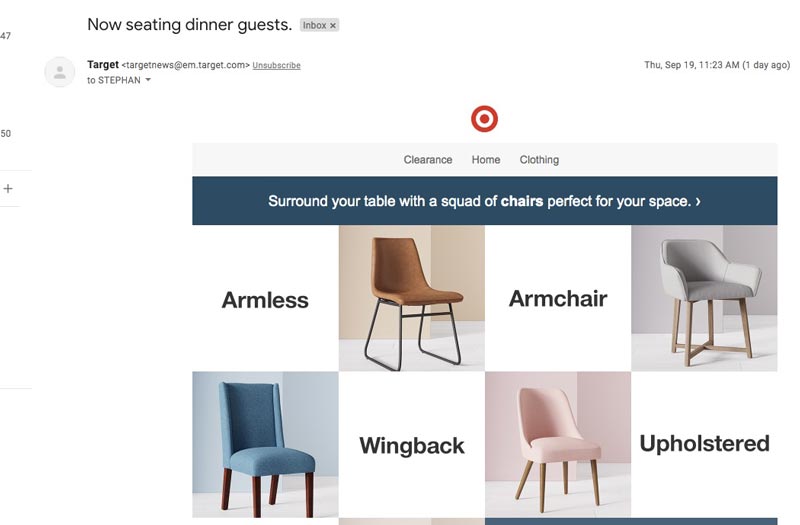800x525 pixels.
Task: Click the blue wingback chair image
Action: pos(265,444)
